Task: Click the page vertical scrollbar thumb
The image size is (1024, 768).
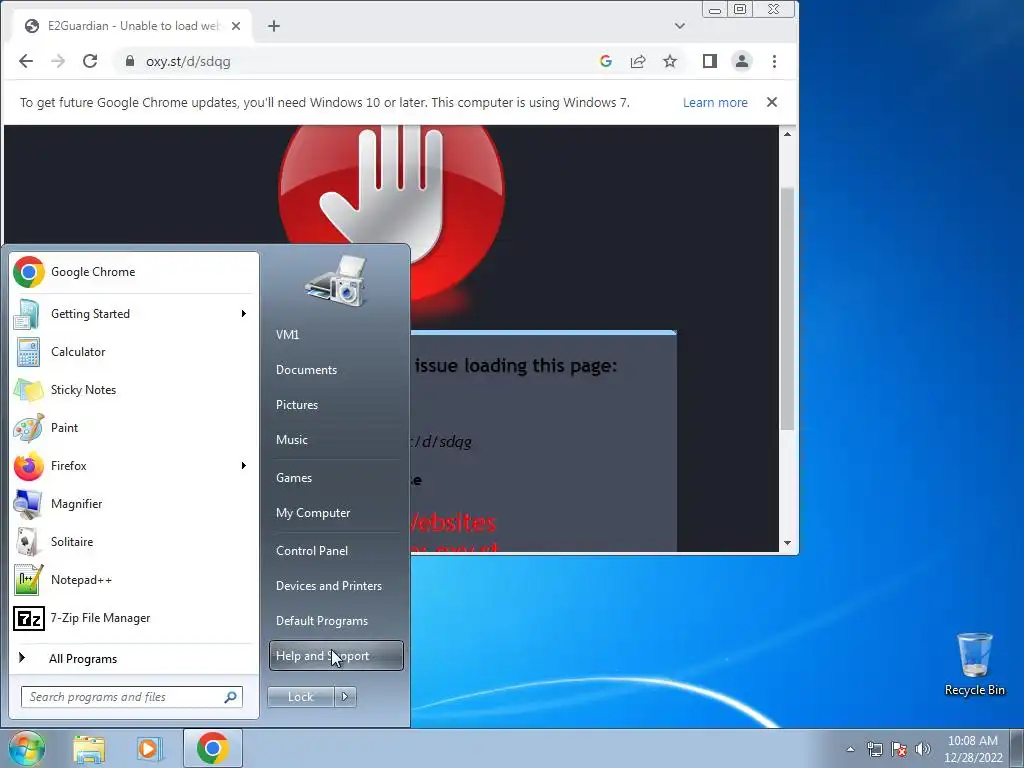Action: pyautogui.click(x=788, y=308)
